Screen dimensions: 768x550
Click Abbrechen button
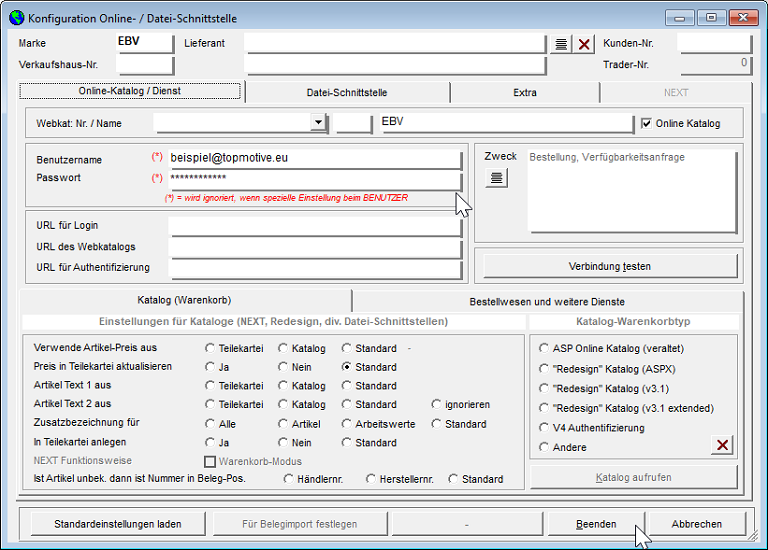(x=696, y=524)
